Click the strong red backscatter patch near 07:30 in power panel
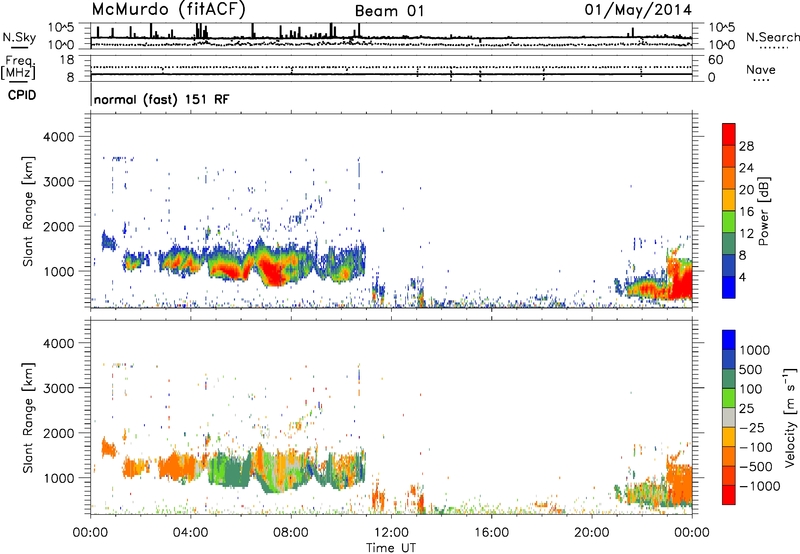The height and width of the screenshot is (554, 800). tap(273, 269)
